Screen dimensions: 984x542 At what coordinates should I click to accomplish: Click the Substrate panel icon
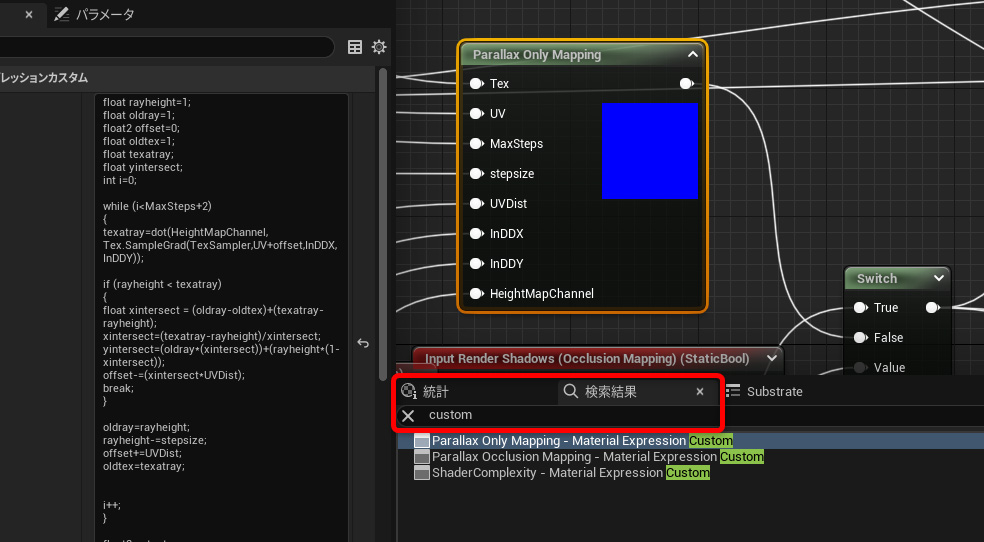pos(733,391)
